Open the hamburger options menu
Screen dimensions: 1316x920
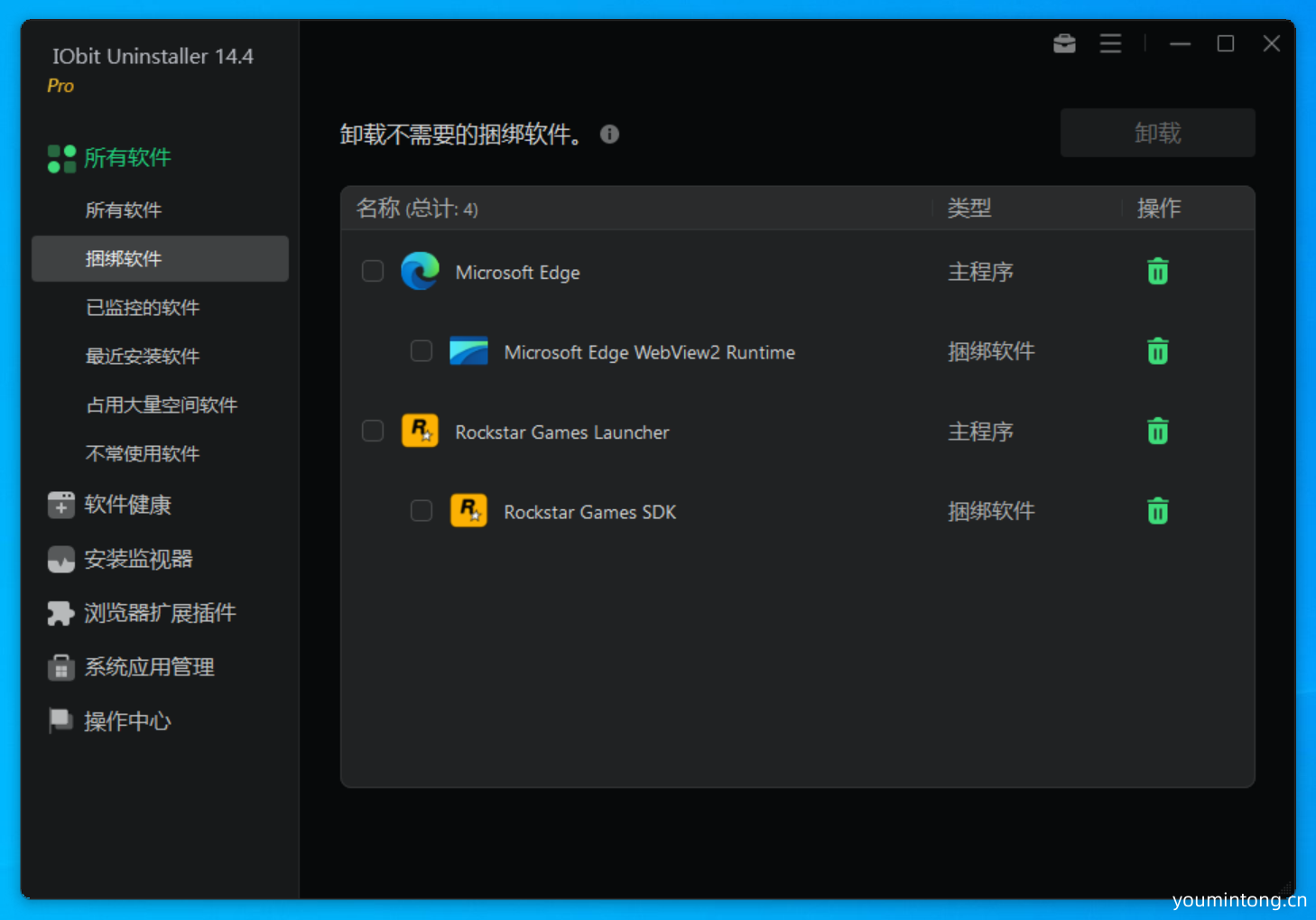click(1110, 43)
